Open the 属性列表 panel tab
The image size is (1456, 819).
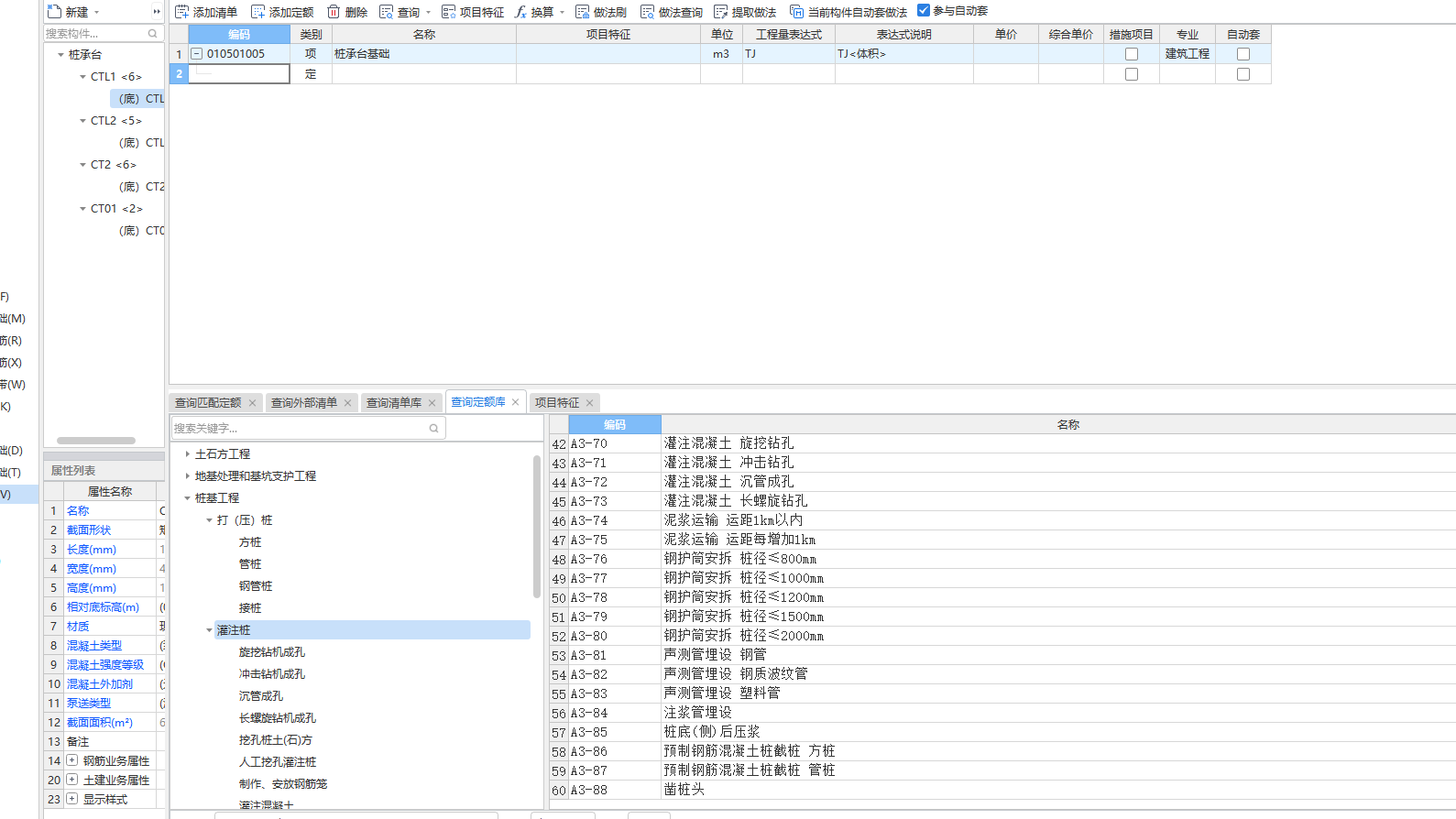pyautogui.click(x=73, y=471)
